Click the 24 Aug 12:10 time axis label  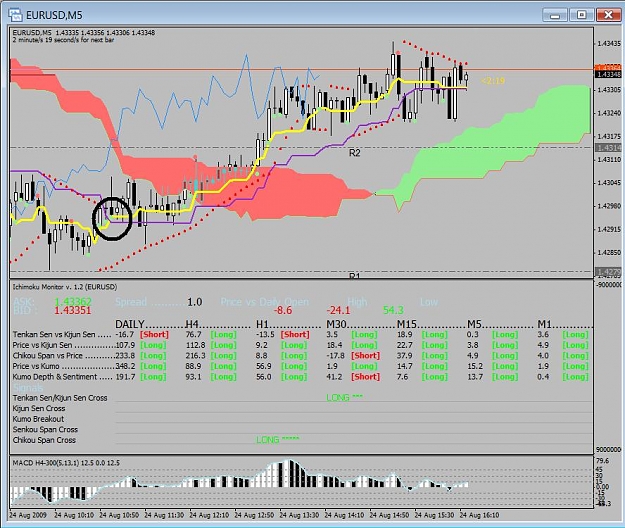(x=209, y=515)
